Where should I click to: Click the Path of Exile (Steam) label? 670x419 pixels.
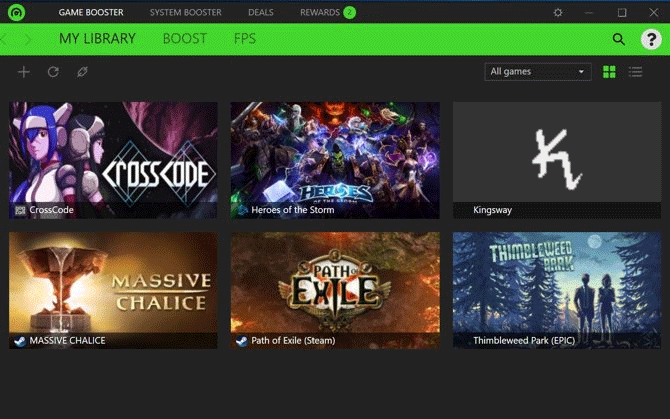293,340
